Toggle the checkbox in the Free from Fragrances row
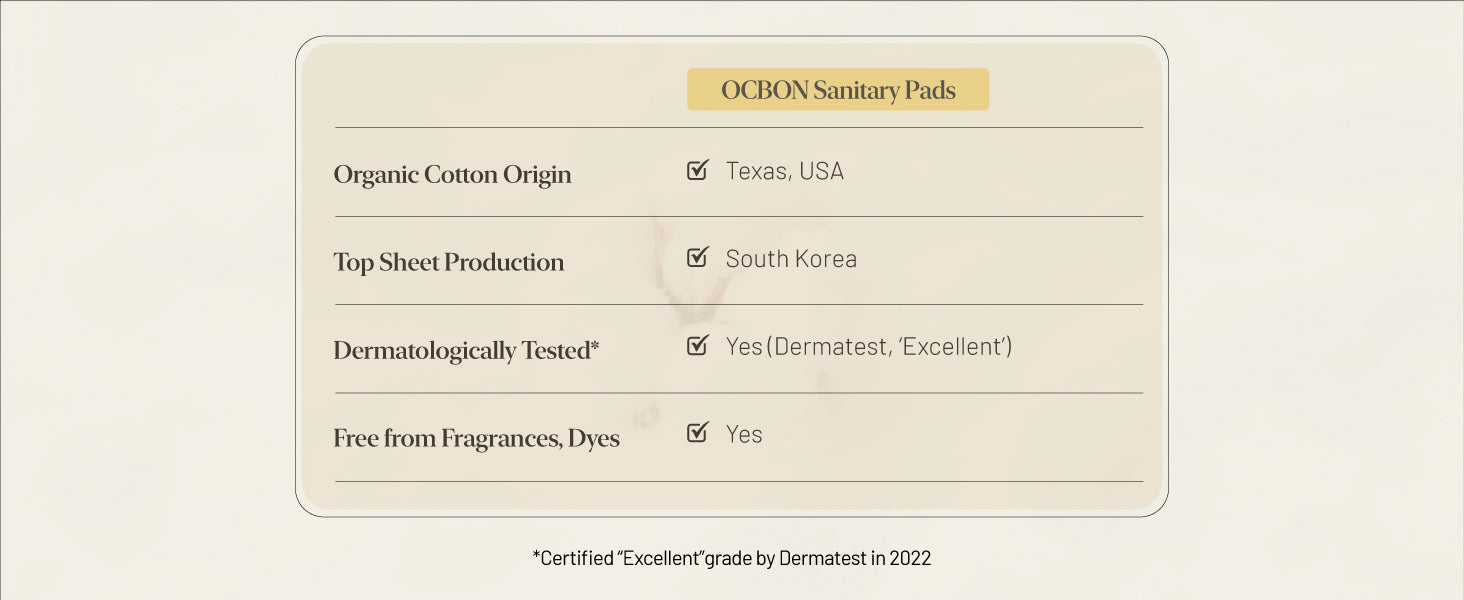 [697, 434]
